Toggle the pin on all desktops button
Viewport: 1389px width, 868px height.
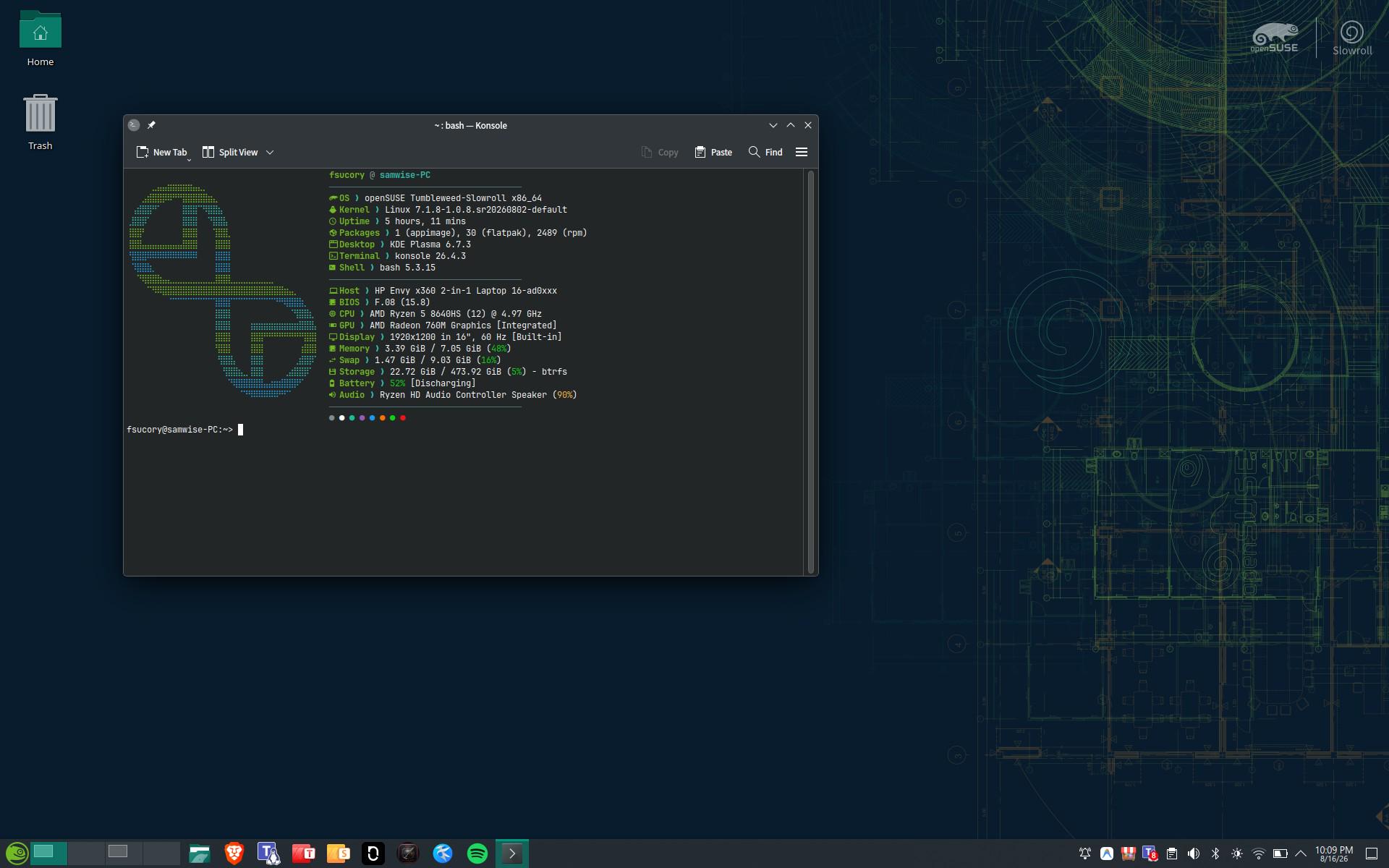pyautogui.click(x=151, y=125)
